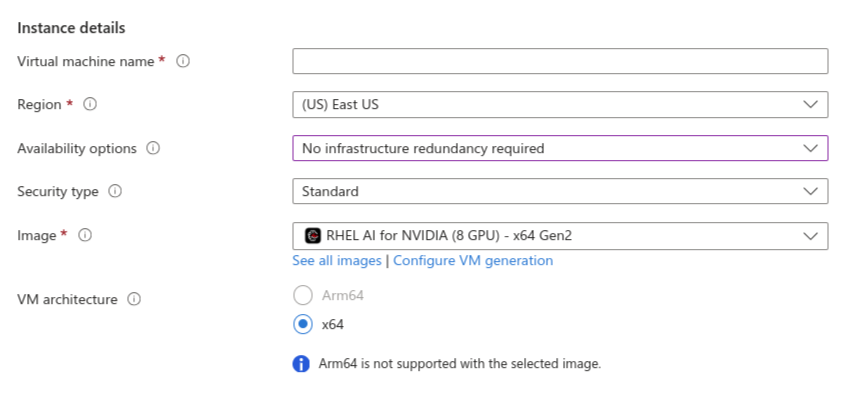Viewport: 858px width, 395px height.
Task: Open the Configure VM generation link
Action: (473, 260)
